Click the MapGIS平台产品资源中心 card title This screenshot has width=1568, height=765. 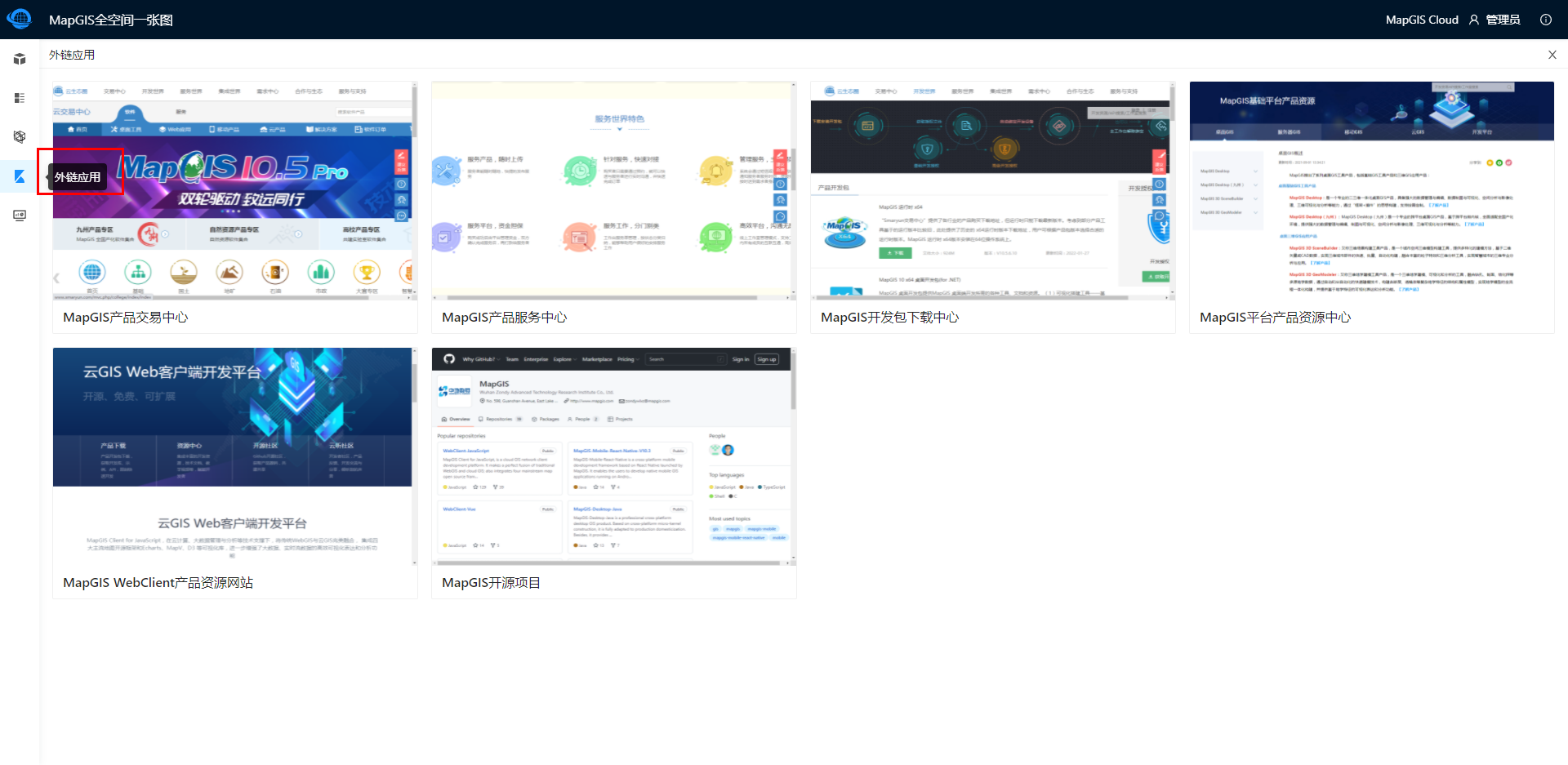(x=1275, y=318)
